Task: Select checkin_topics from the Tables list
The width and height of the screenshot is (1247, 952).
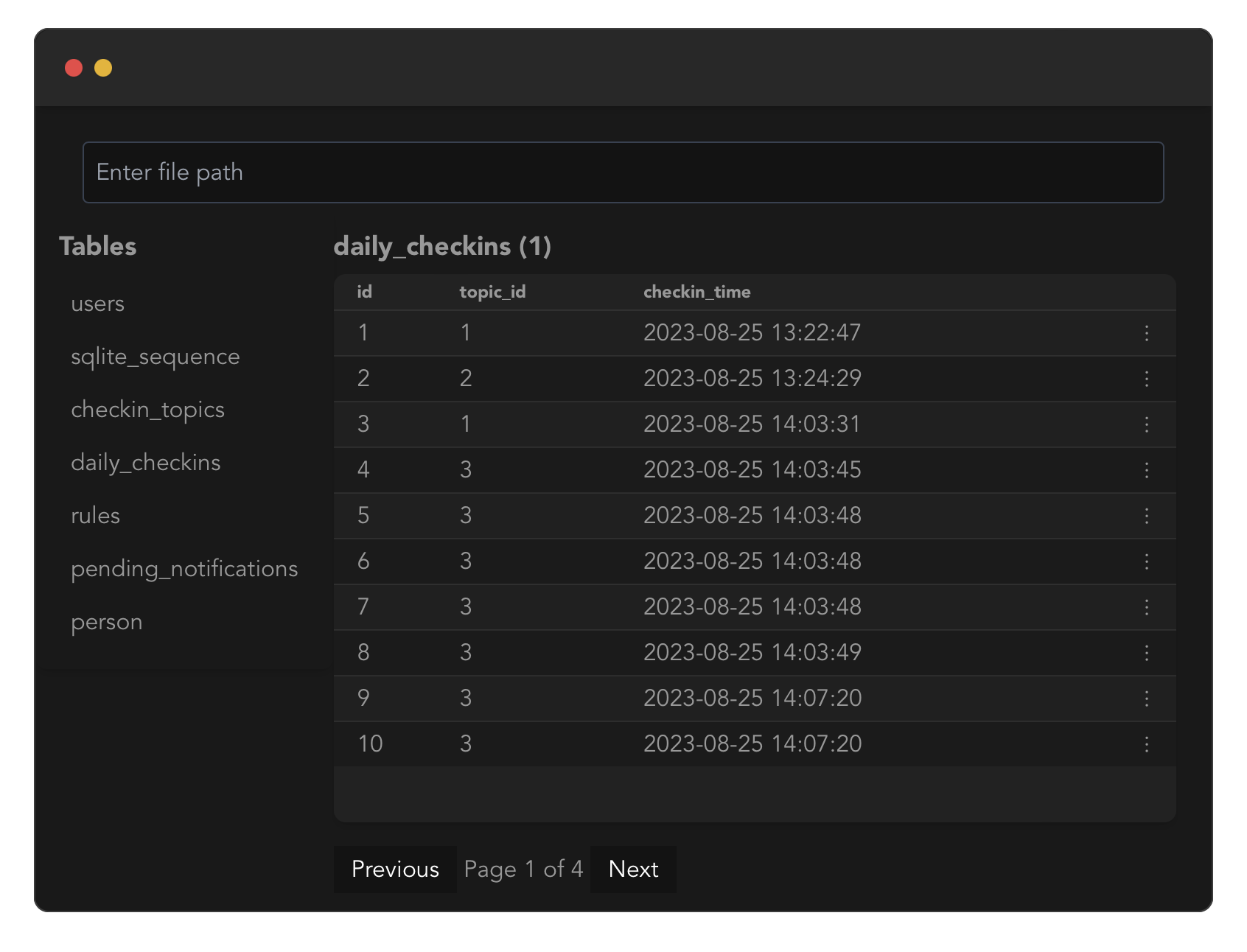Action: [147, 410]
